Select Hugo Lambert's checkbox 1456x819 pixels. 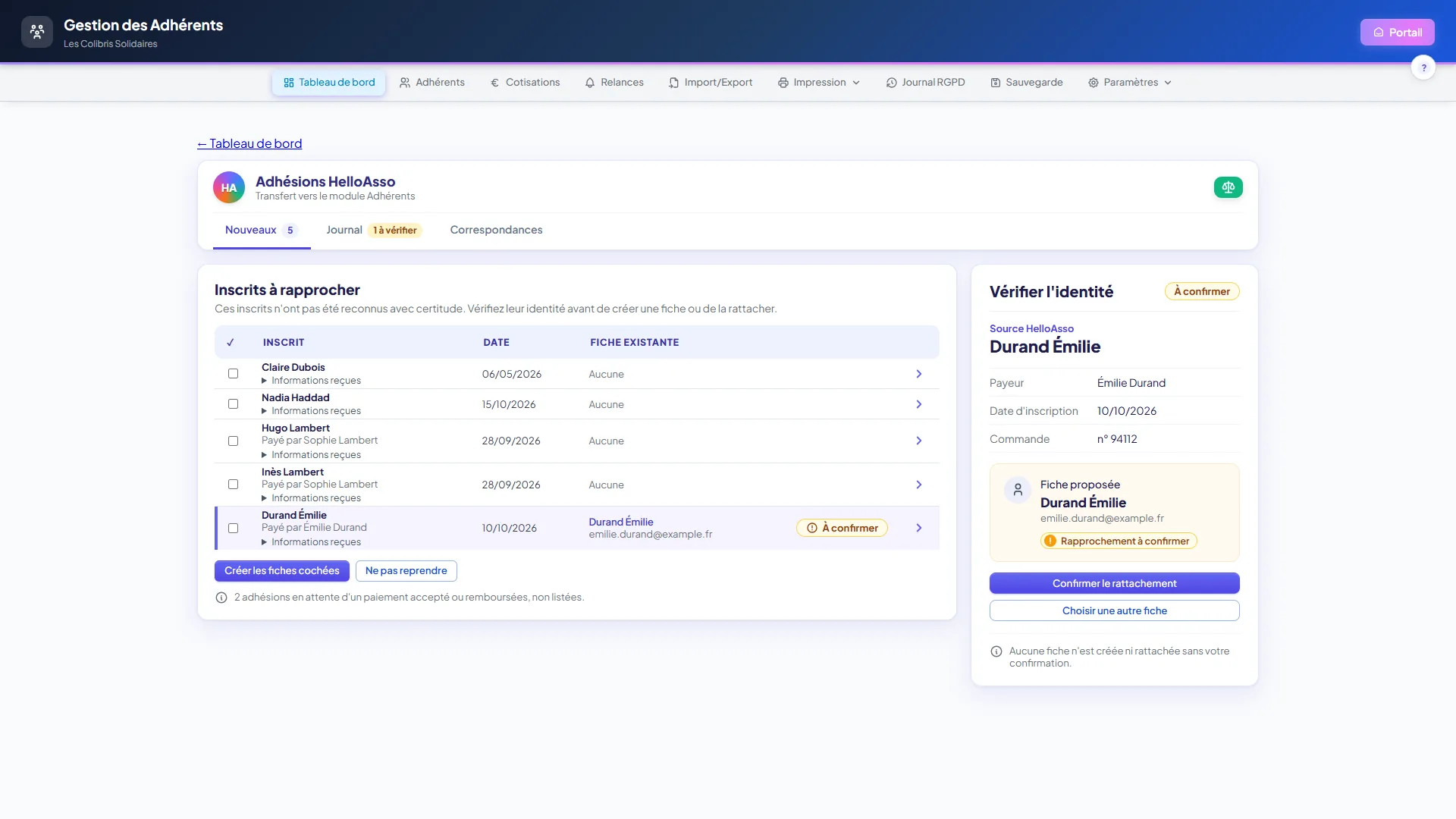(233, 441)
